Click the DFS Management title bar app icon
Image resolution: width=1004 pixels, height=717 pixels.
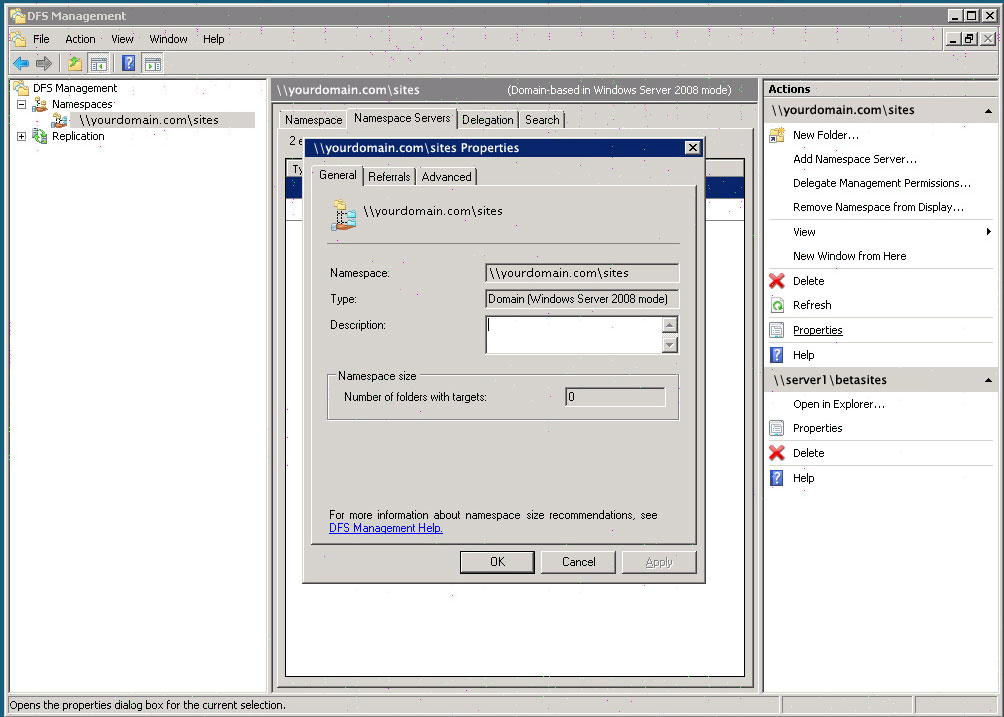[18, 15]
